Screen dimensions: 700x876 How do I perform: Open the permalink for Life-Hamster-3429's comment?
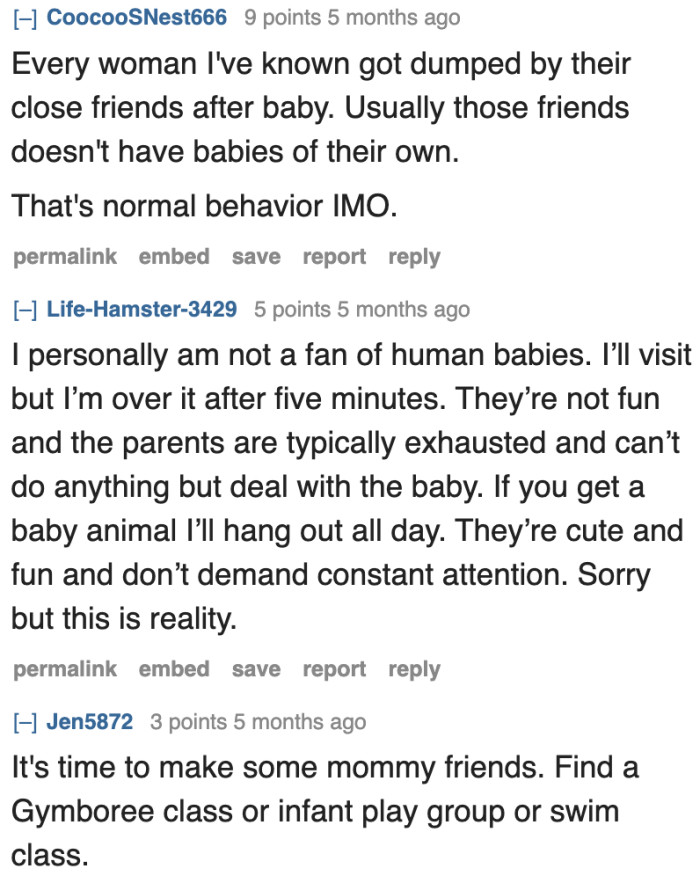63,669
